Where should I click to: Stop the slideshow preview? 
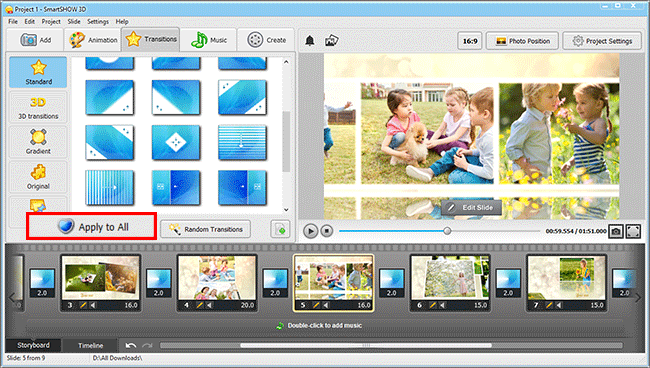pyautogui.click(x=327, y=230)
